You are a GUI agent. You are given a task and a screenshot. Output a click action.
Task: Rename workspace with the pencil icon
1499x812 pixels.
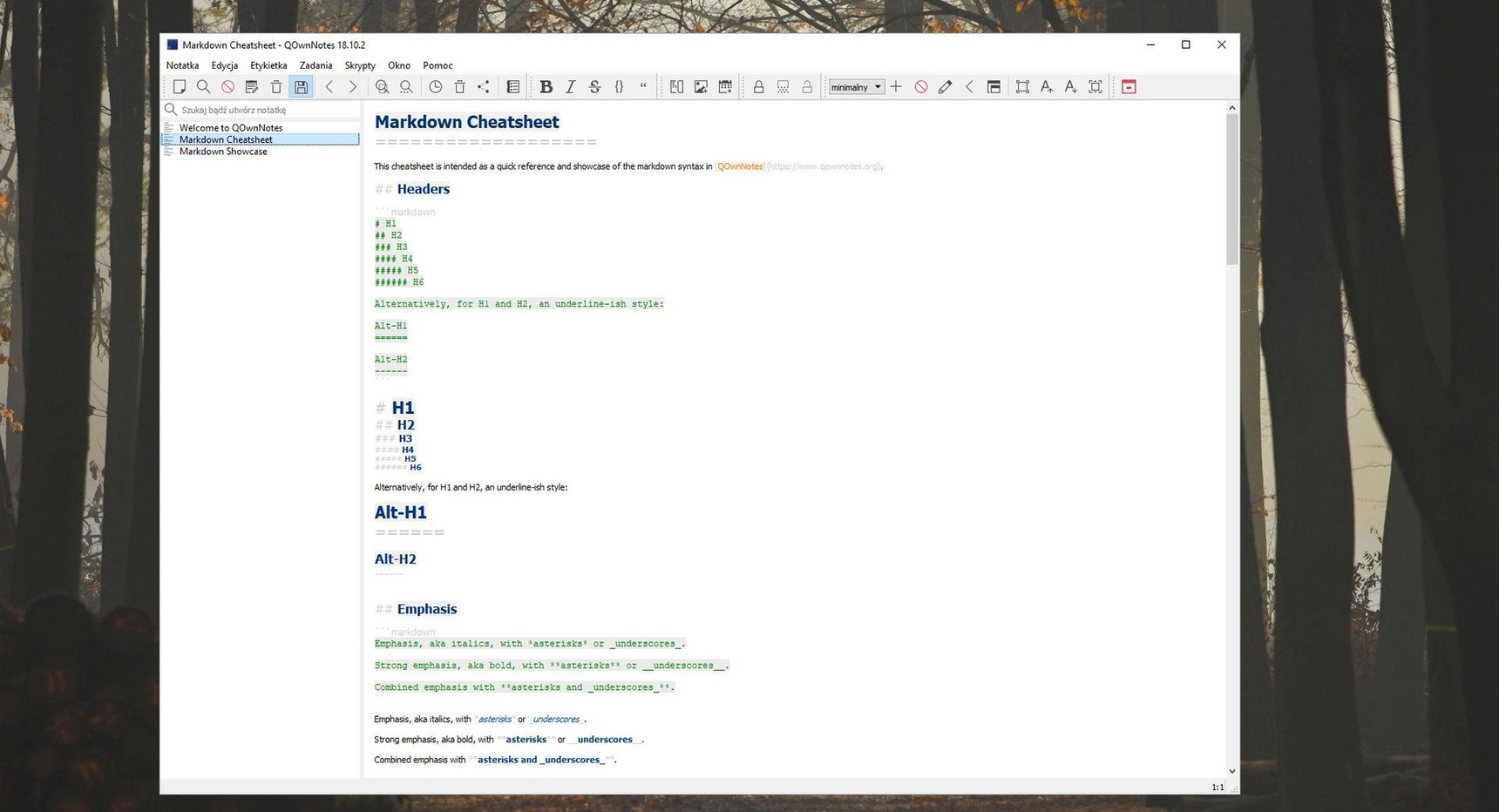(945, 87)
